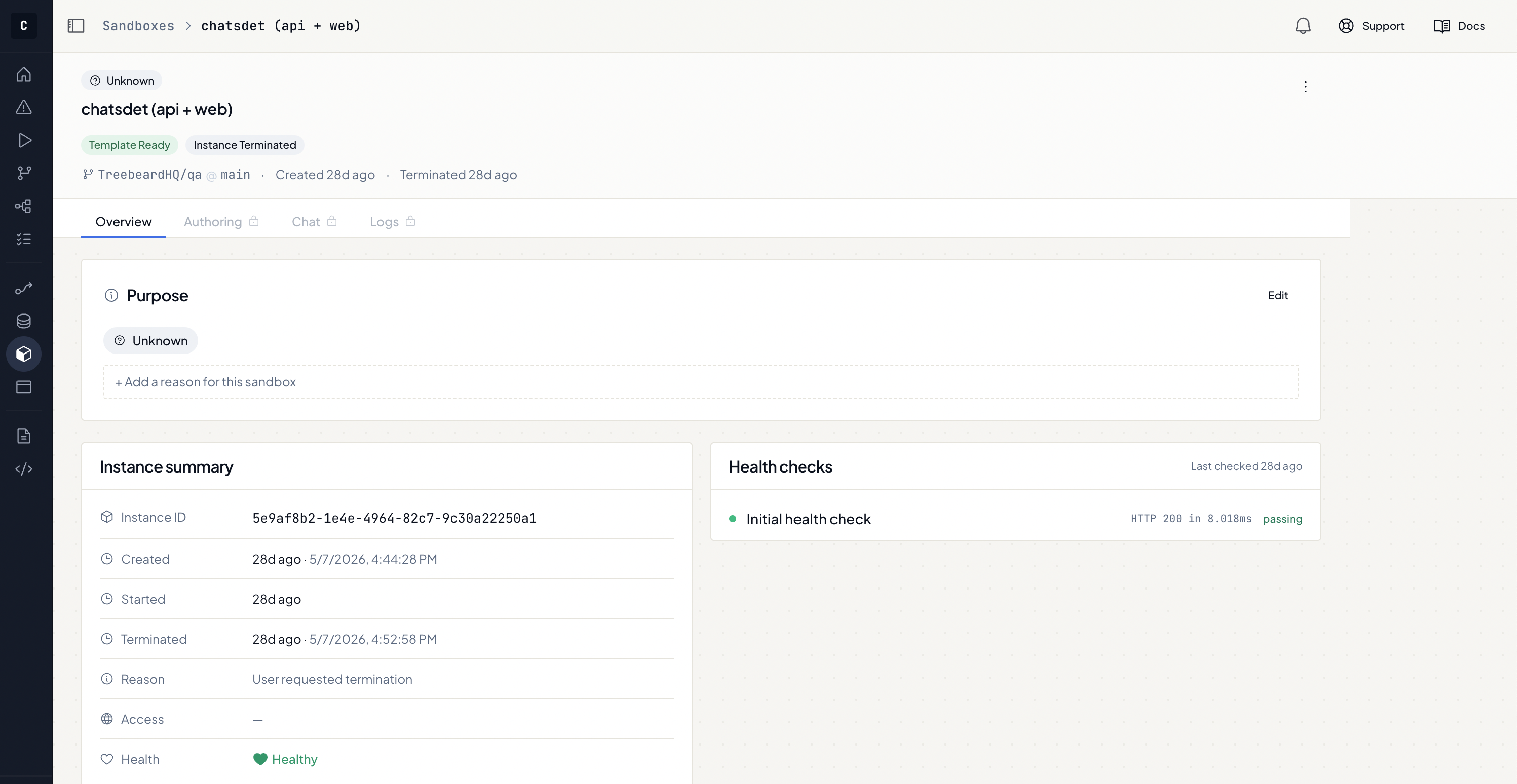The height and width of the screenshot is (784, 1517).
Task: Open notifications bell
Action: coord(1303,26)
